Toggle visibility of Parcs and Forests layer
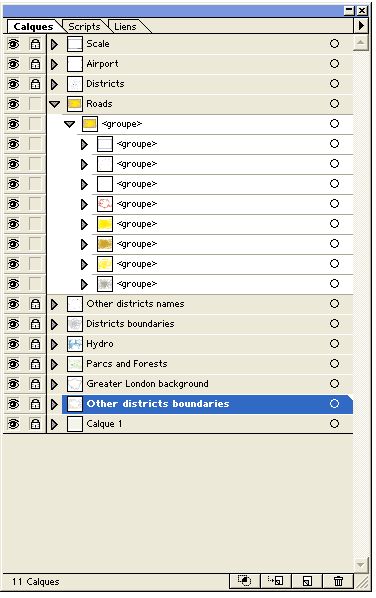The width and height of the screenshot is (376, 598). click(x=13, y=364)
